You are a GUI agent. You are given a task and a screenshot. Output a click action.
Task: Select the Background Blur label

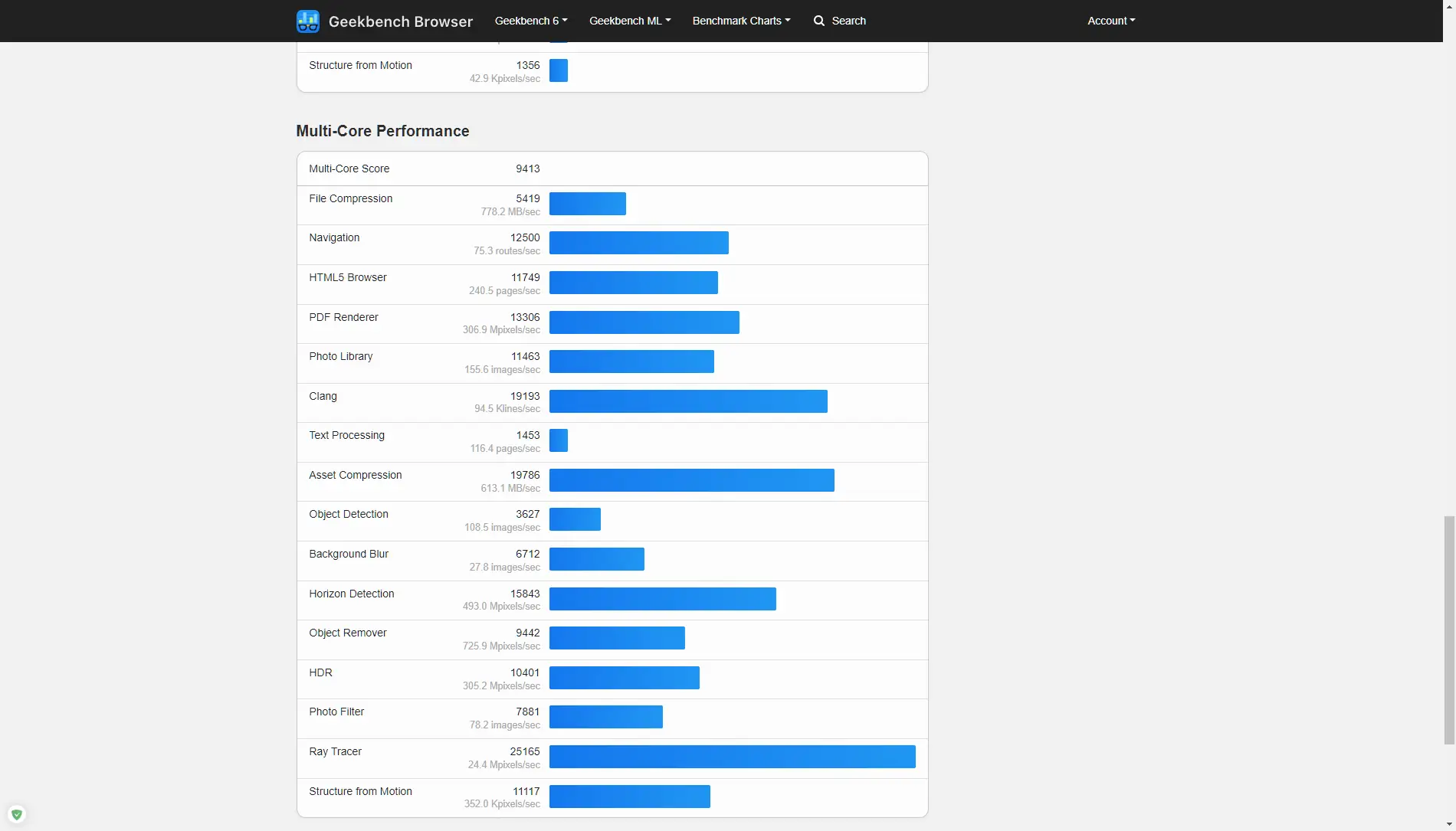(349, 554)
